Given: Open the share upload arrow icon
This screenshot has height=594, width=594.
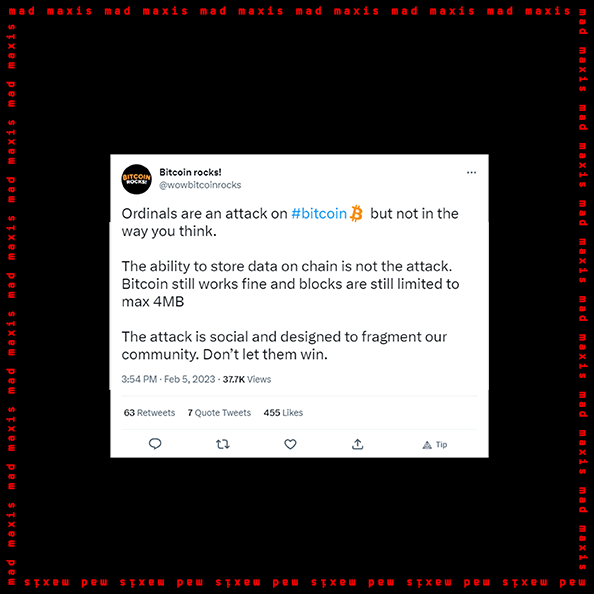Looking at the screenshot, I should click(357, 444).
